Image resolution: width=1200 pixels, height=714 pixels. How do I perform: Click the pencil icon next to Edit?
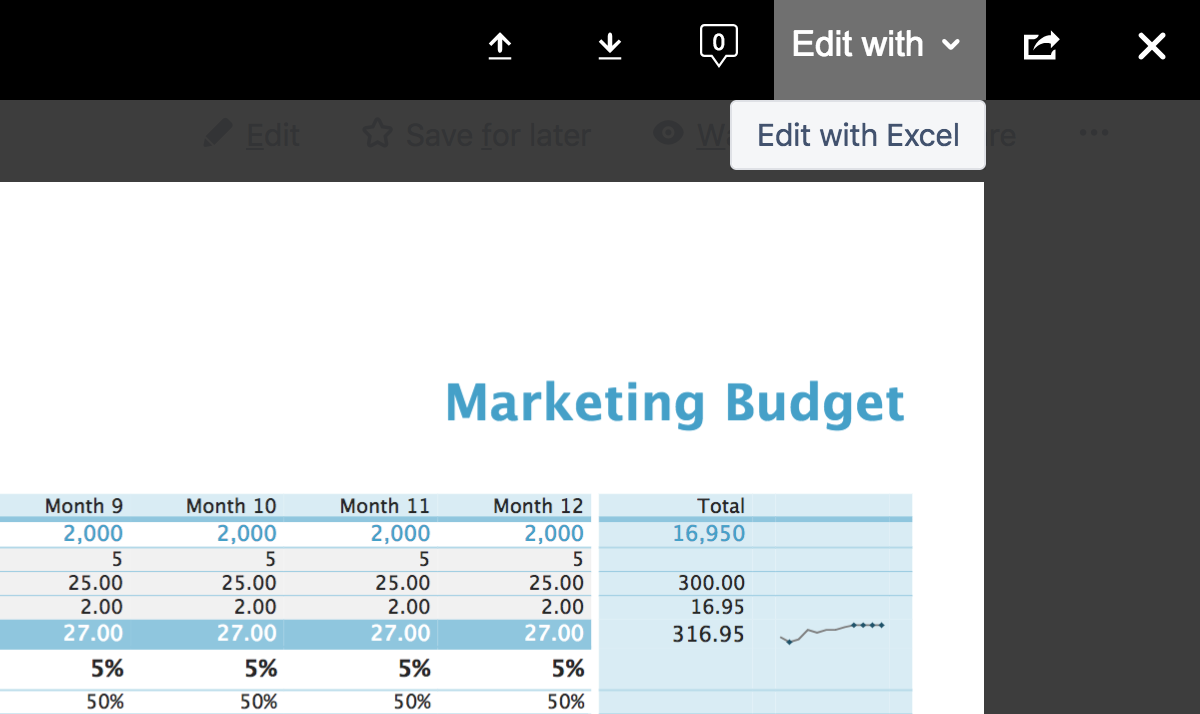pyautogui.click(x=217, y=134)
